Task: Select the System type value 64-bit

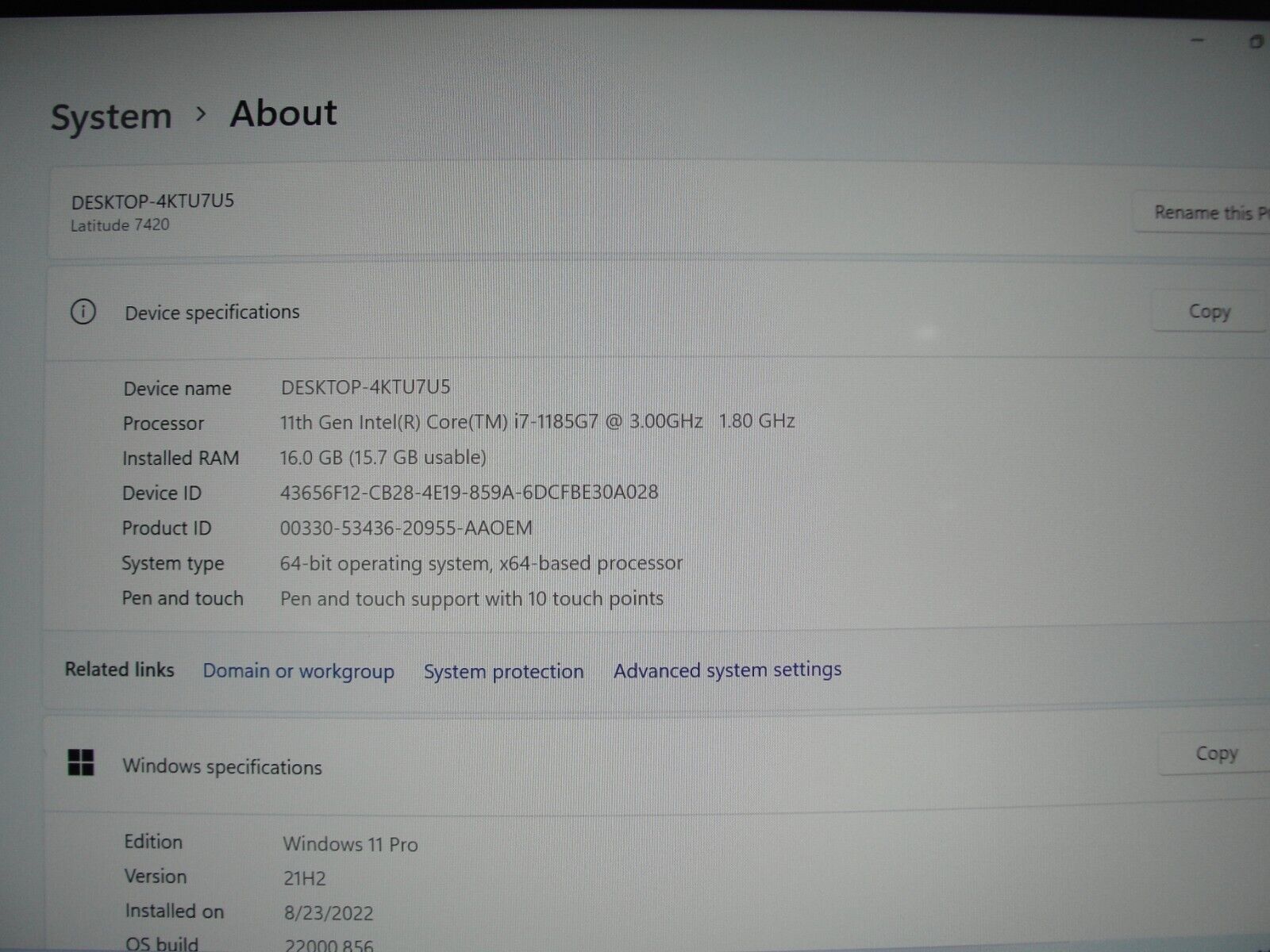Action: [x=481, y=564]
